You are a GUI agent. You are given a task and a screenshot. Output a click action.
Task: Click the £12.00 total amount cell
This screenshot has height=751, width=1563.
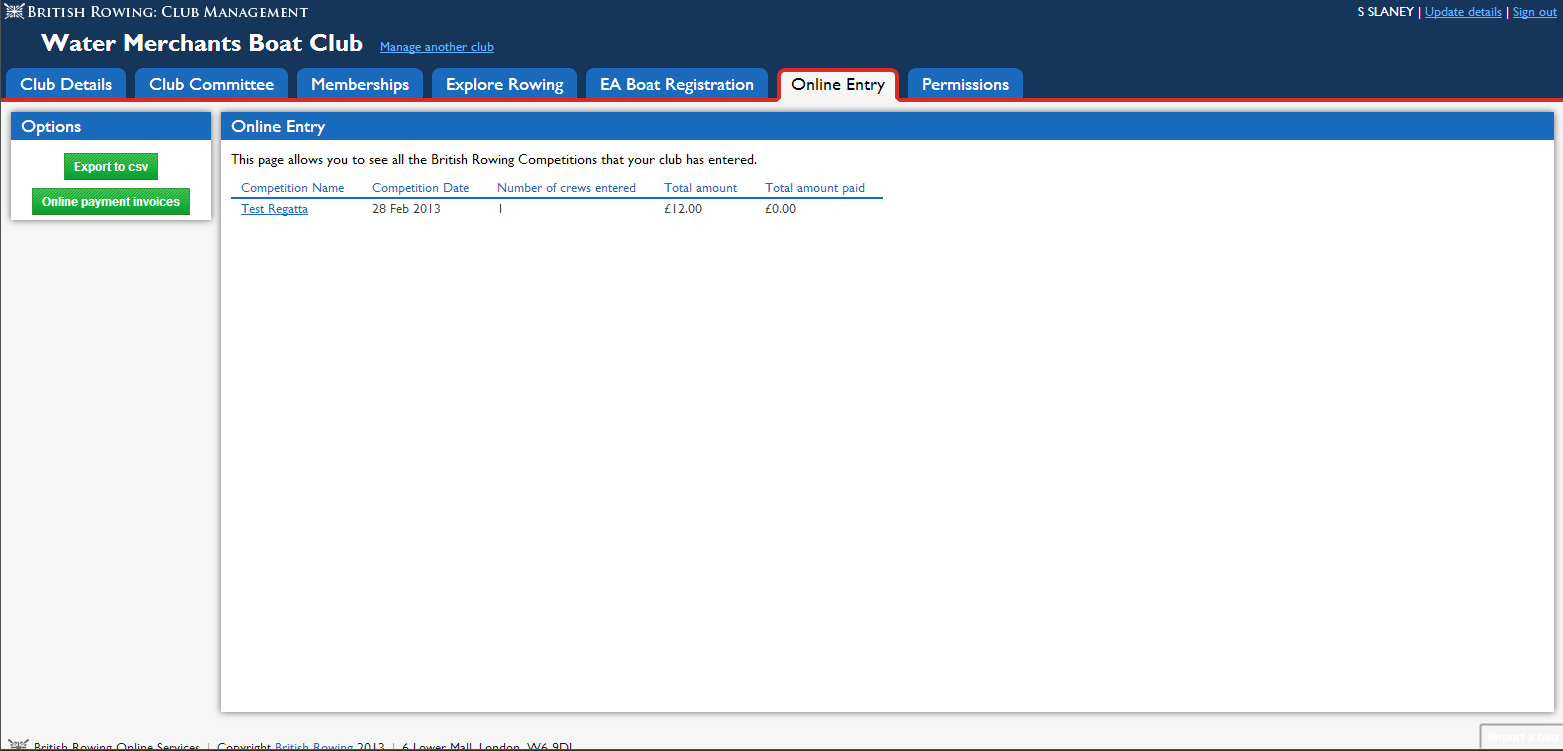pyautogui.click(x=683, y=209)
